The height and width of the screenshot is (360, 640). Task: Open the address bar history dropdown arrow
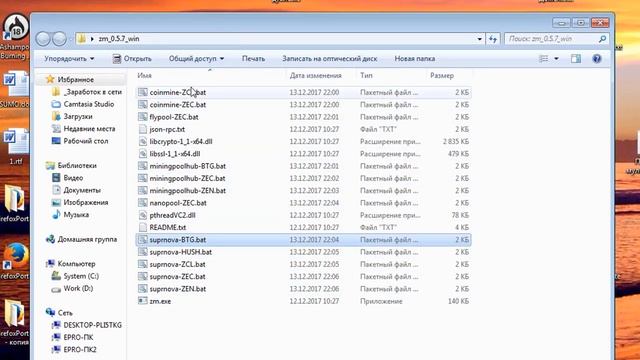pyautogui.click(x=480, y=39)
